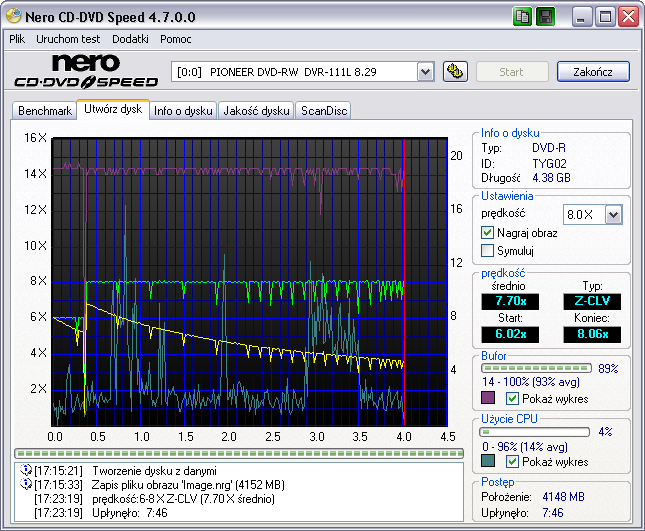Click the copy-to-clipboard icon in title bar
This screenshot has height=531, width=645.
[522, 17]
